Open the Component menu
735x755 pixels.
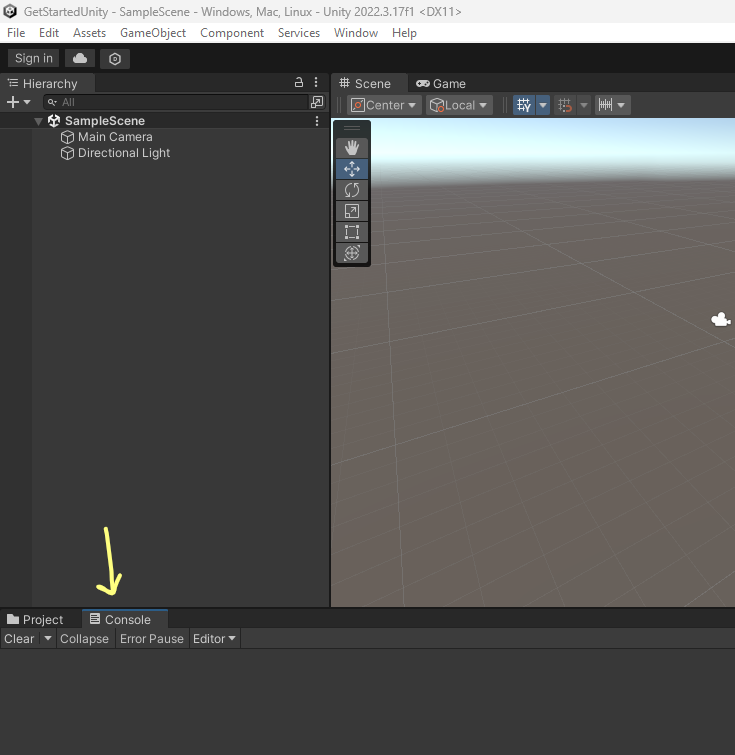coord(232,33)
